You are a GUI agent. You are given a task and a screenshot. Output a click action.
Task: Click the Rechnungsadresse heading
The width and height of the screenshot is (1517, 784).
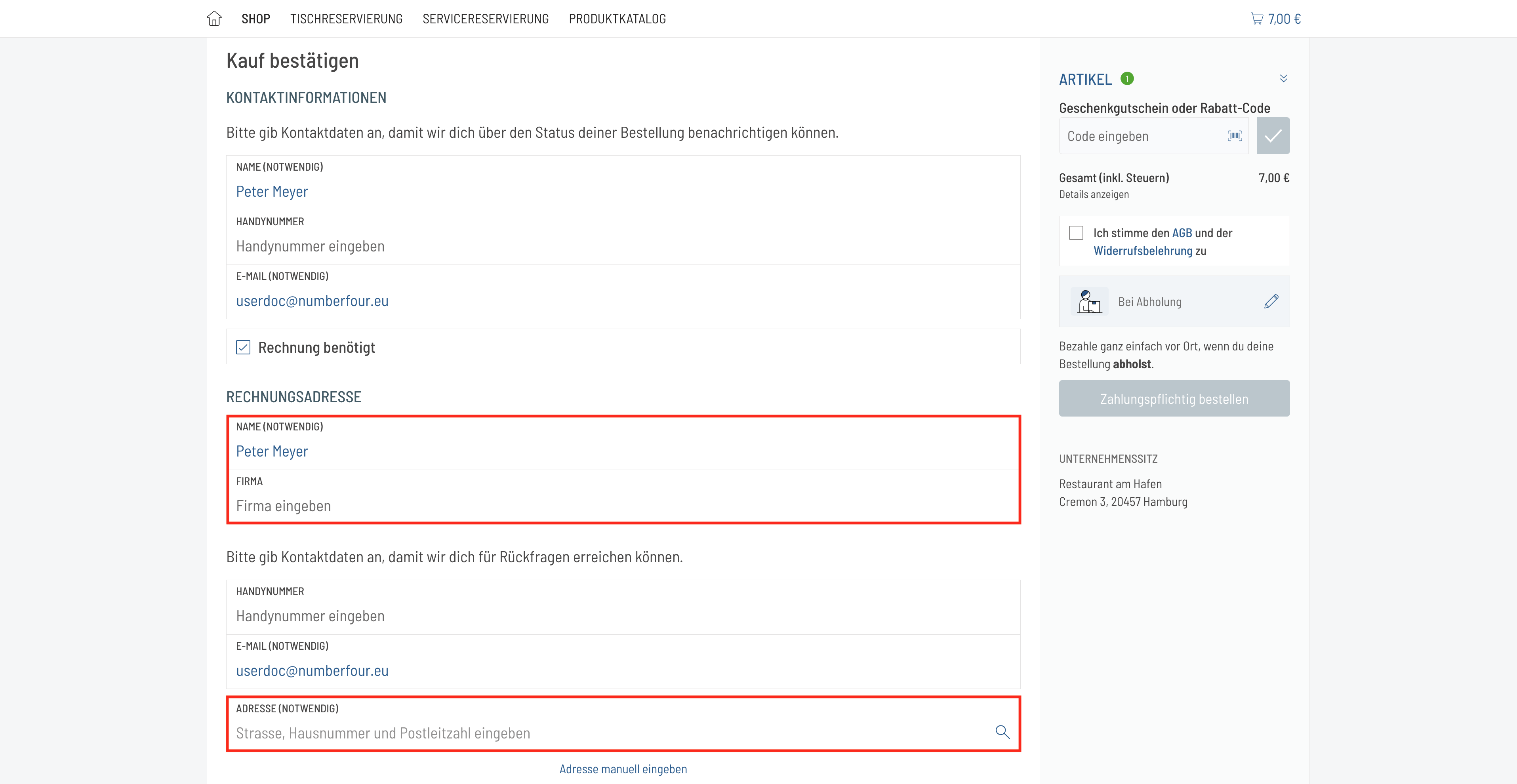click(x=293, y=397)
